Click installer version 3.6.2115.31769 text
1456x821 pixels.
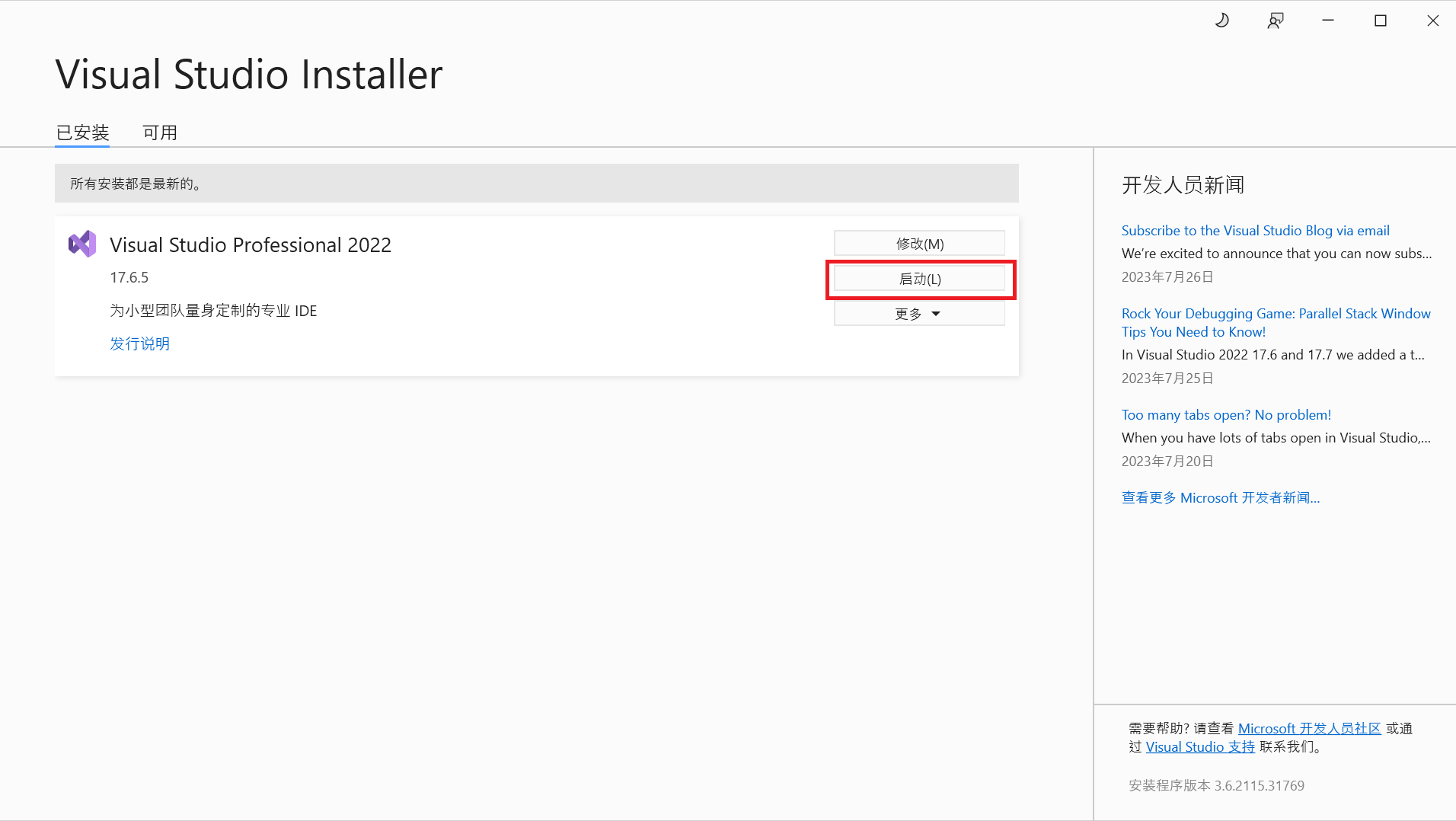point(1216,786)
